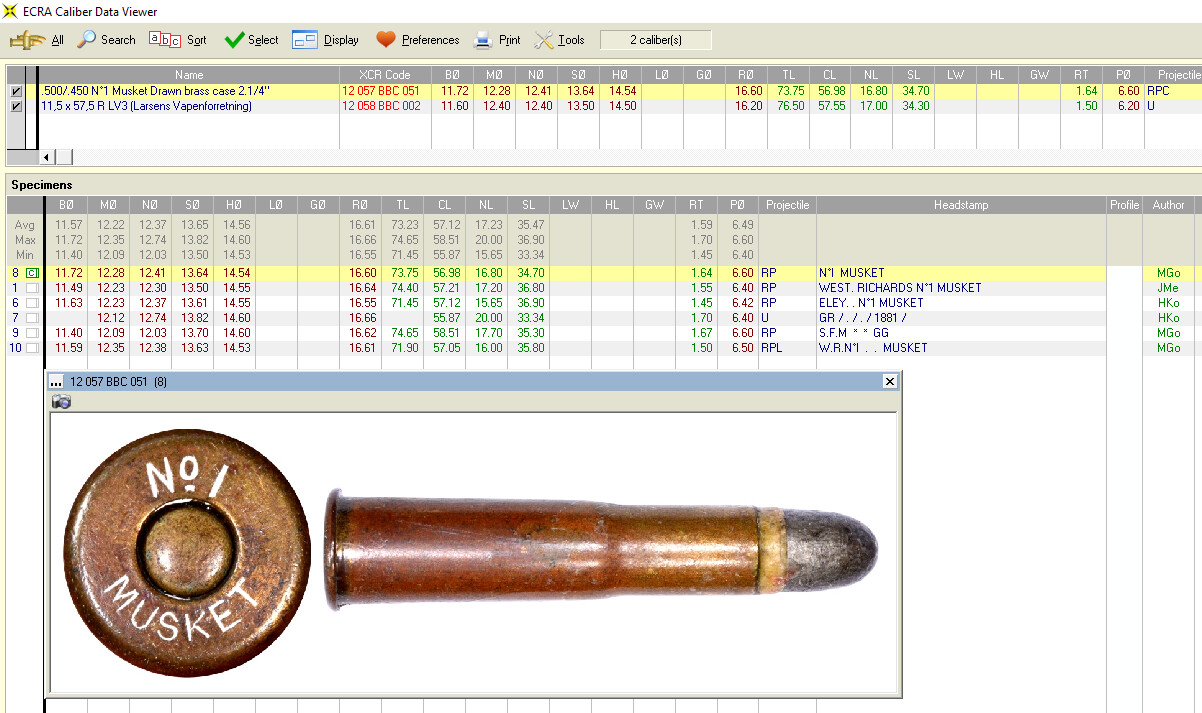
Task: Uncheck the 11,5 x 57,5 R LV3 checkbox
Action: point(15,106)
